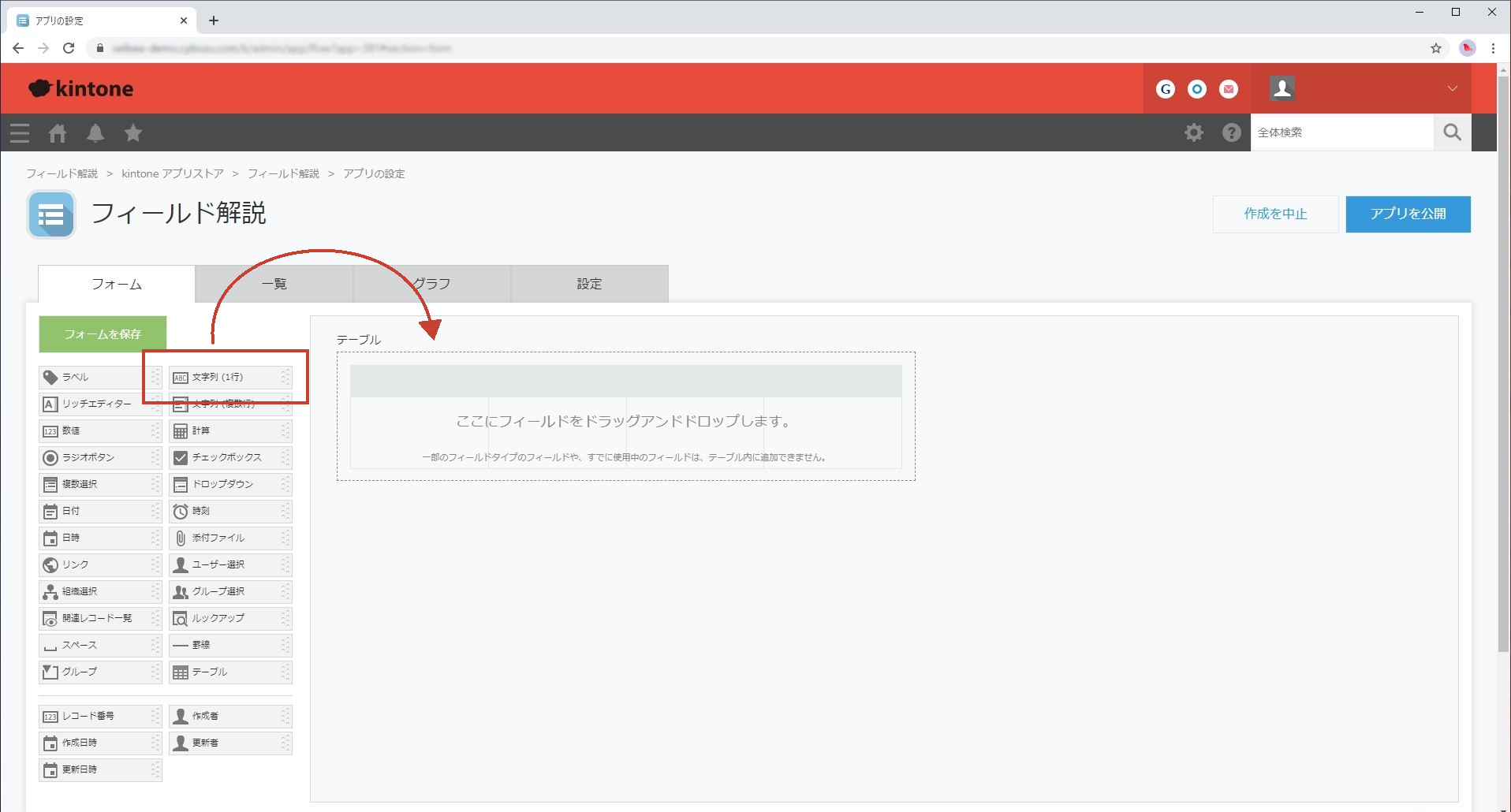Click the page vertical scrollbar

(x=1503, y=363)
